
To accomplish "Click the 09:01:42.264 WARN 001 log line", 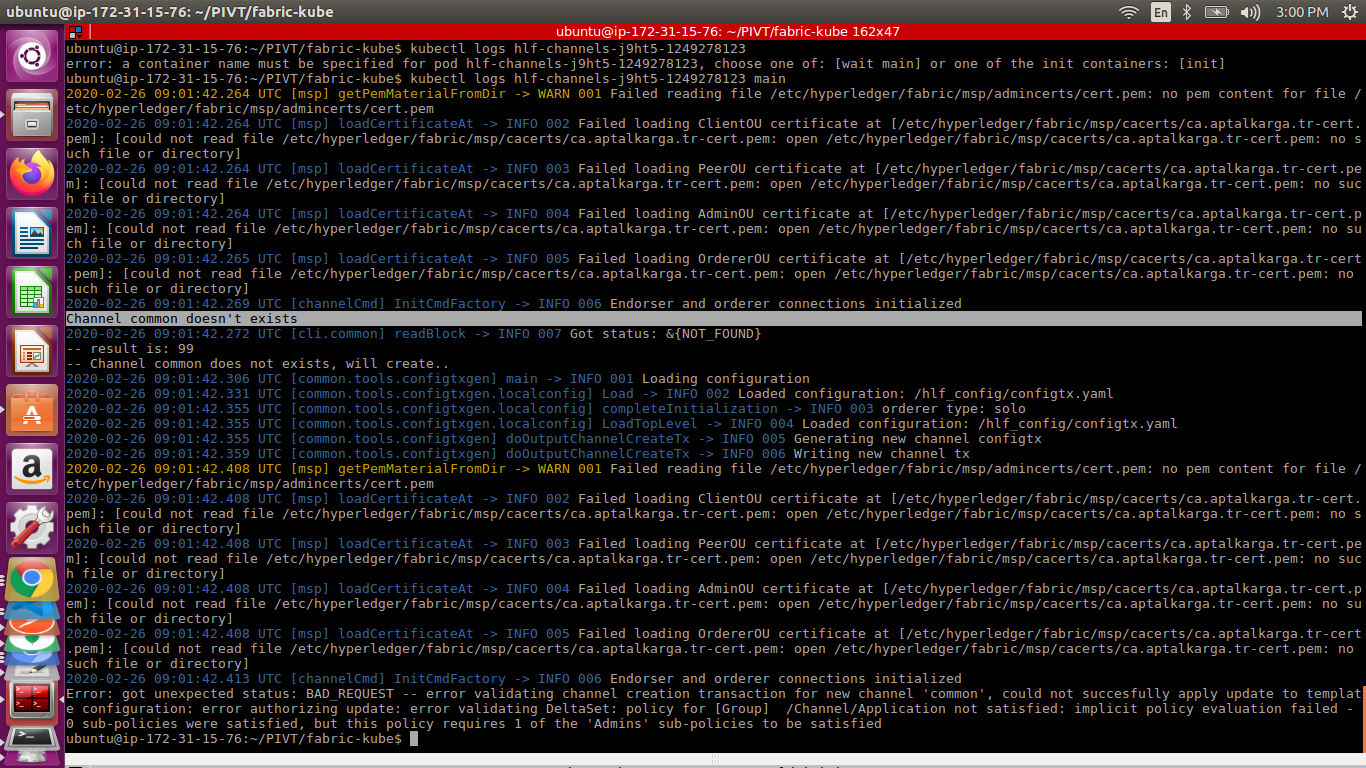I will tap(714, 100).
